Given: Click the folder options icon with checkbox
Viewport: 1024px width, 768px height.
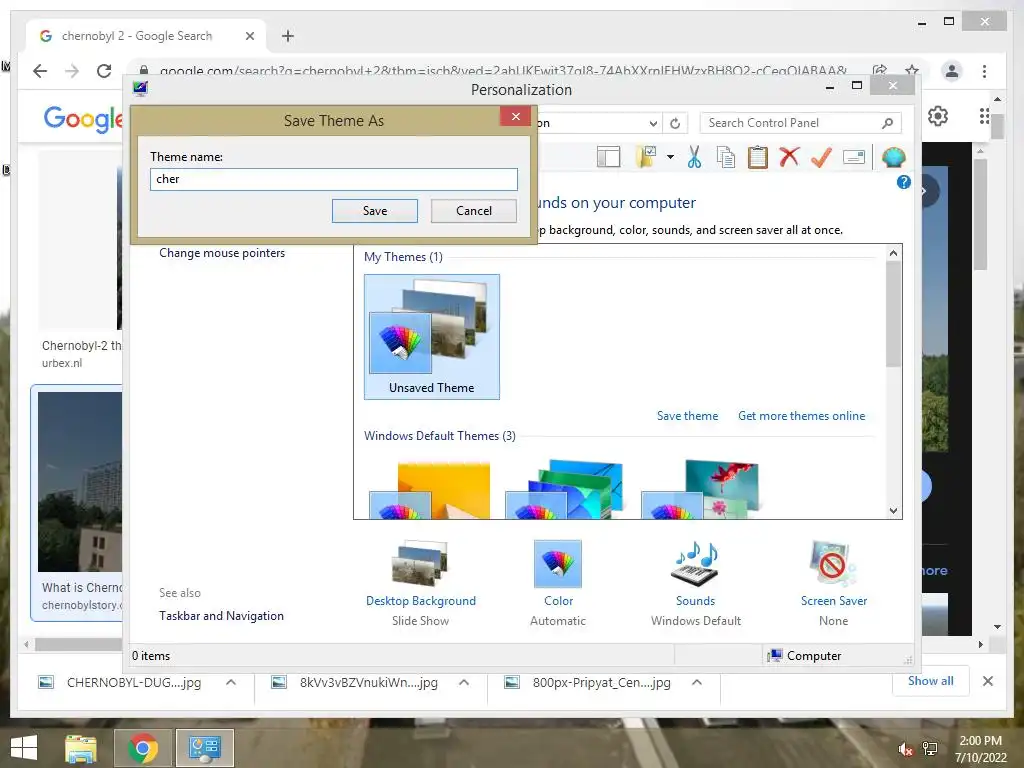Looking at the screenshot, I should 645,157.
